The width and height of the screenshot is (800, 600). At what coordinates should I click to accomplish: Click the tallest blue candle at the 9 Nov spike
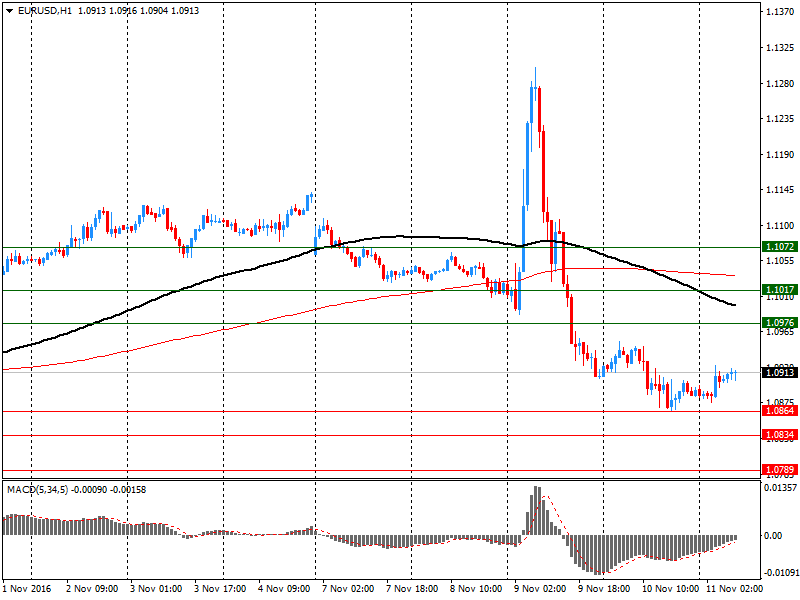(527, 164)
